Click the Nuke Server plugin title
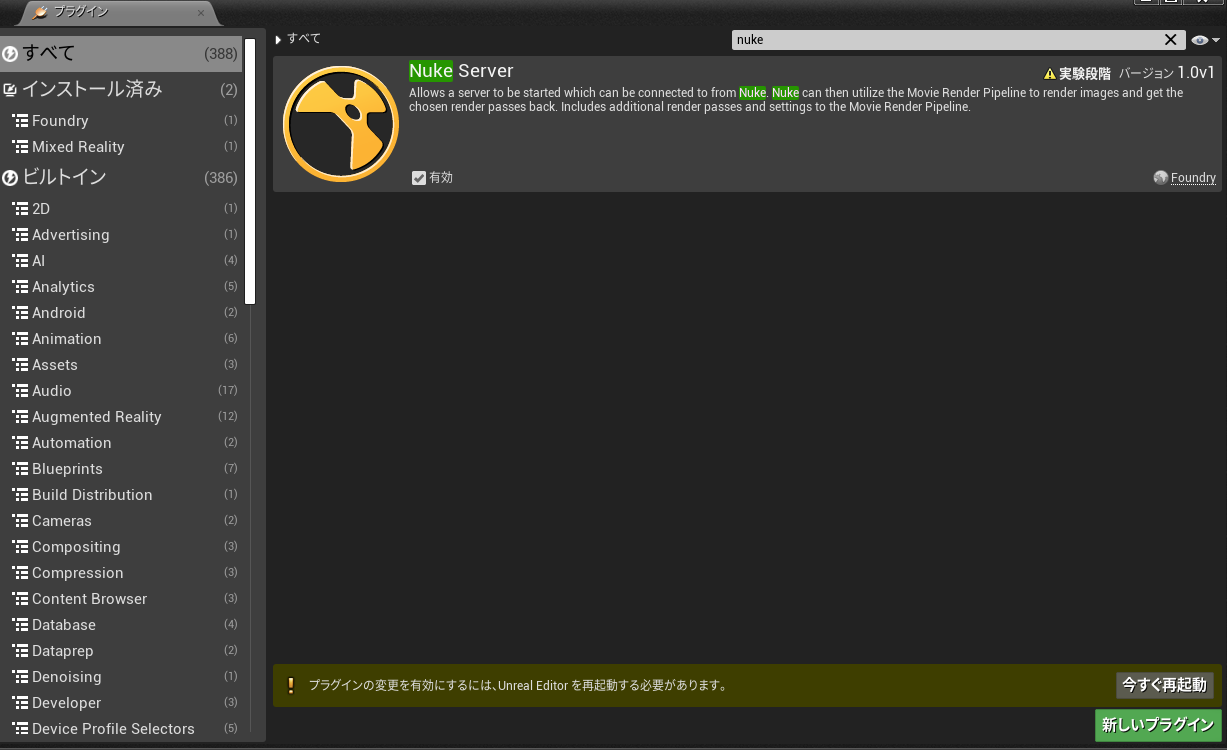 coord(461,71)
